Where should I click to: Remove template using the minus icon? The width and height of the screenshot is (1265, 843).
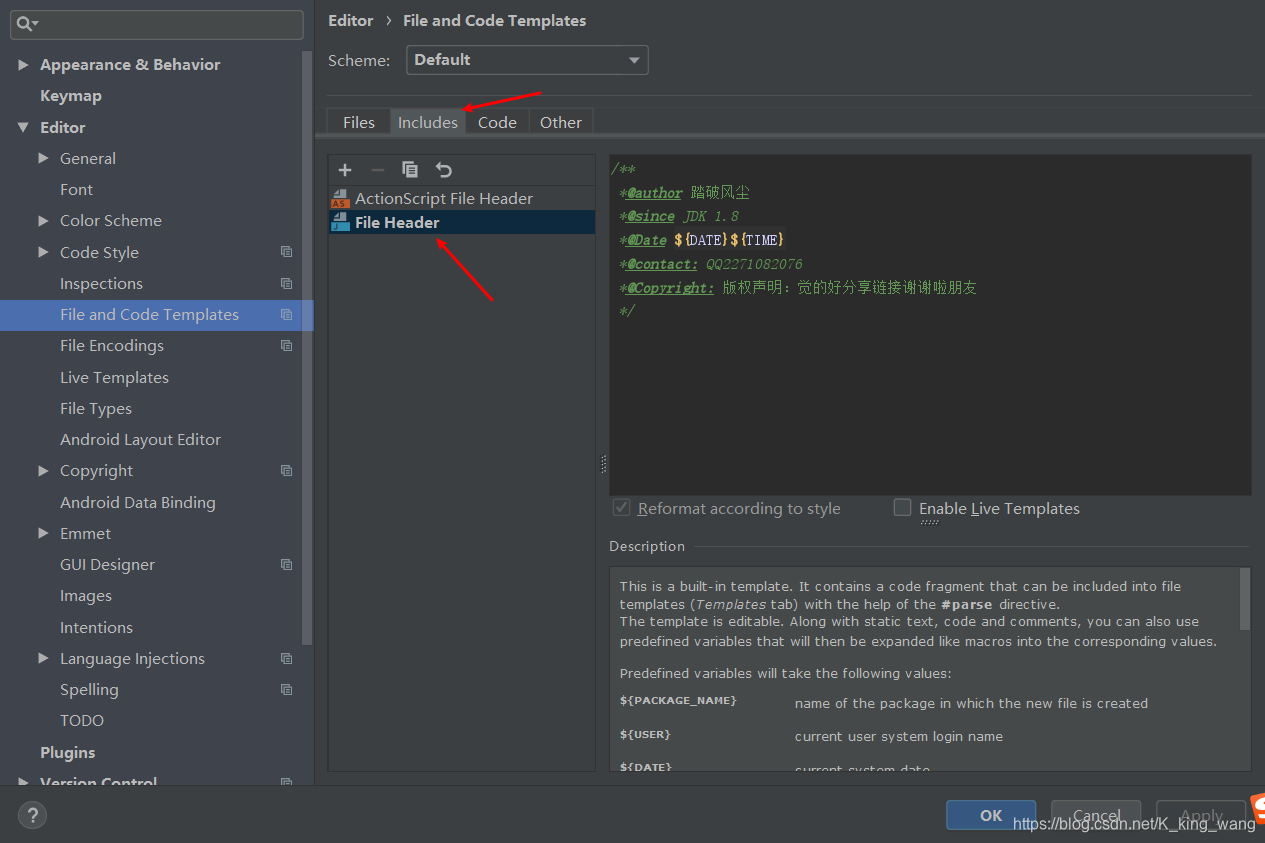click(x=377, y=170)
